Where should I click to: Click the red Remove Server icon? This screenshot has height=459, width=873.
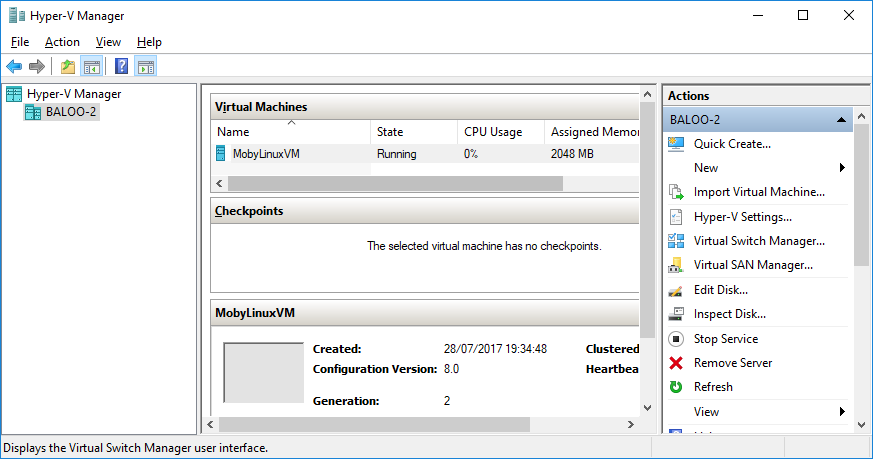coord(676,363)
